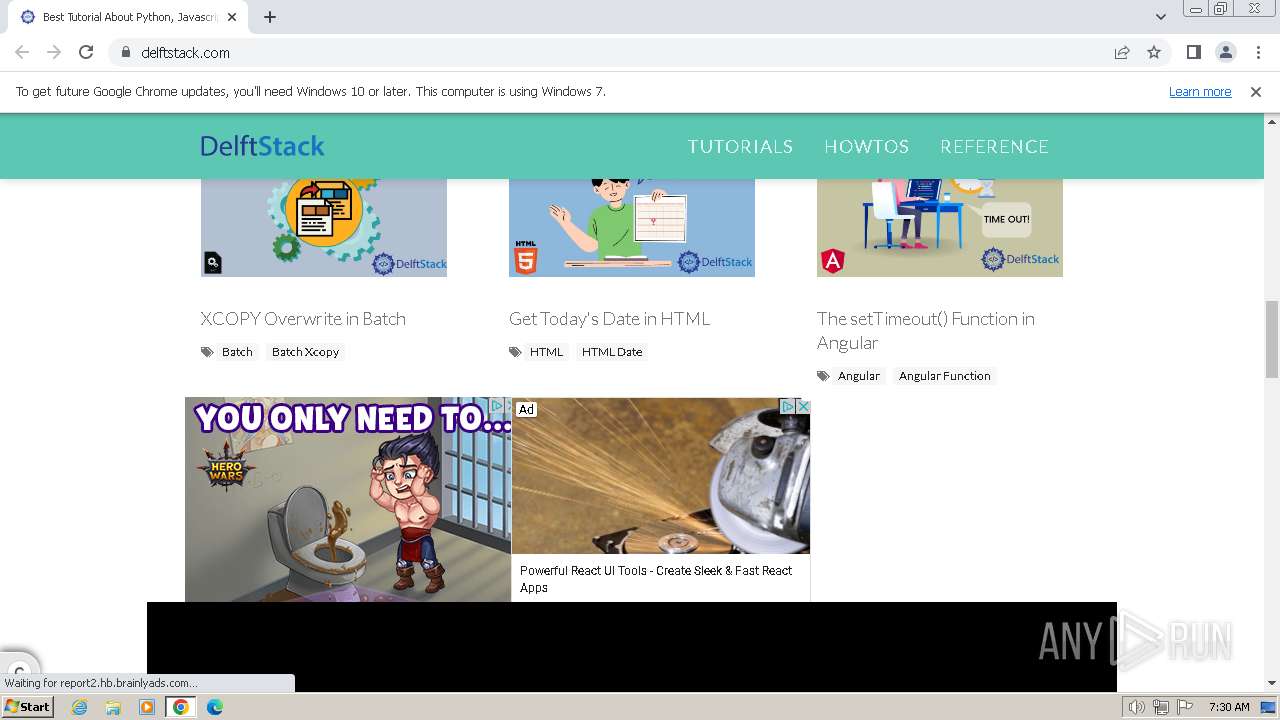
Task: Open Microsoft Edge from the taskbar
Action: 215,707
